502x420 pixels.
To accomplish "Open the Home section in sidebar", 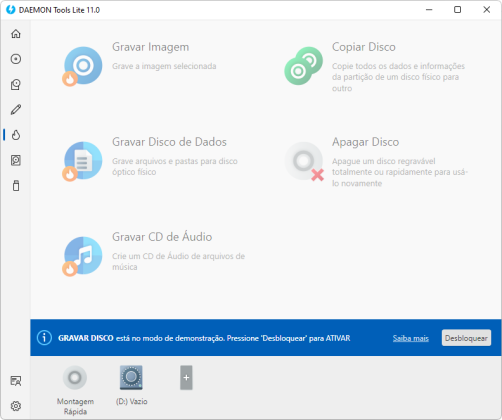I will pyautogui.click(x=16, y=34).
